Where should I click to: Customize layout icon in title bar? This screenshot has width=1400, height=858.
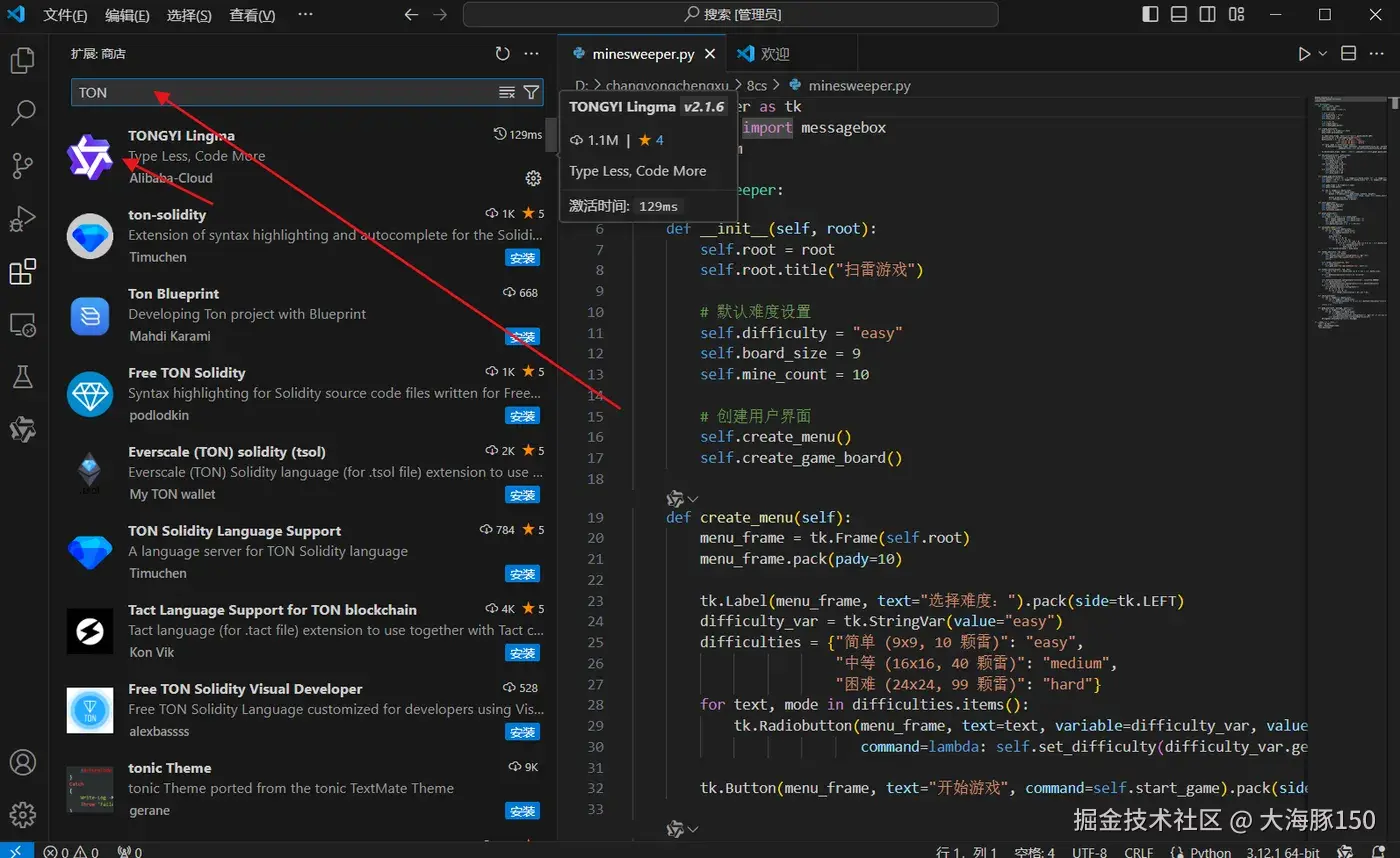(x=1238, y=15)
